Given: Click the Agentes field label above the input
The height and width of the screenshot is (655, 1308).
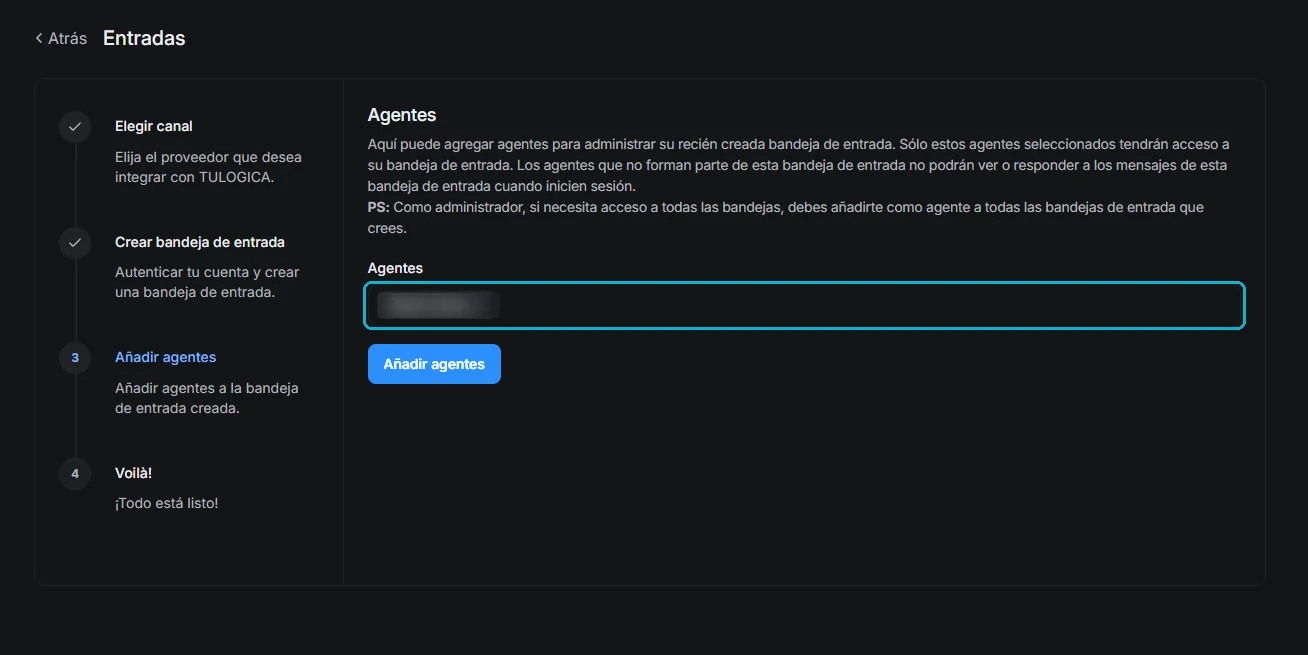Looking at the screenshot, I should [395, 268].
